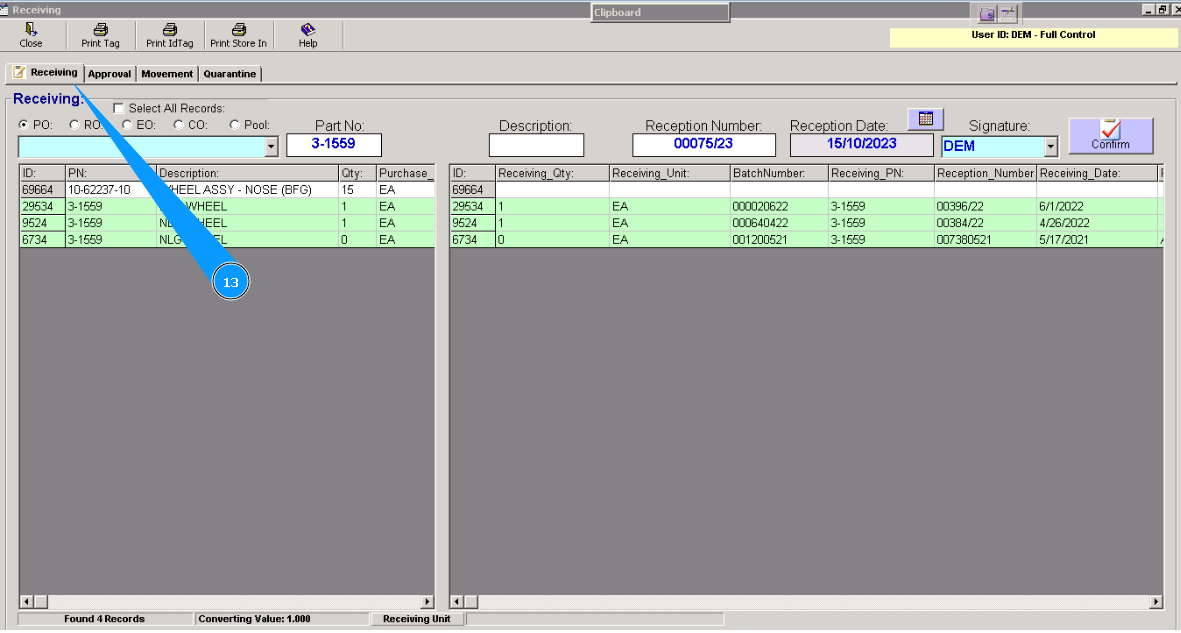
Task: Click into the Part No field
Action: coord(334,145)
